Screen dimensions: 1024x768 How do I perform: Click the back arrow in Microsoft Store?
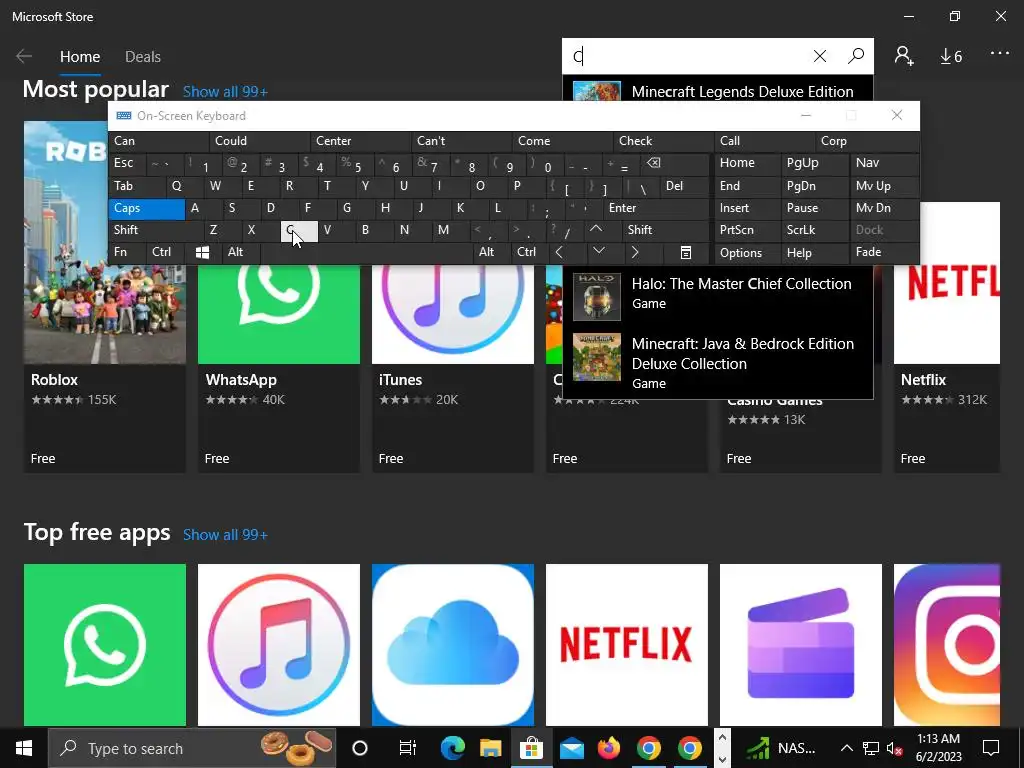coord(24,56)
